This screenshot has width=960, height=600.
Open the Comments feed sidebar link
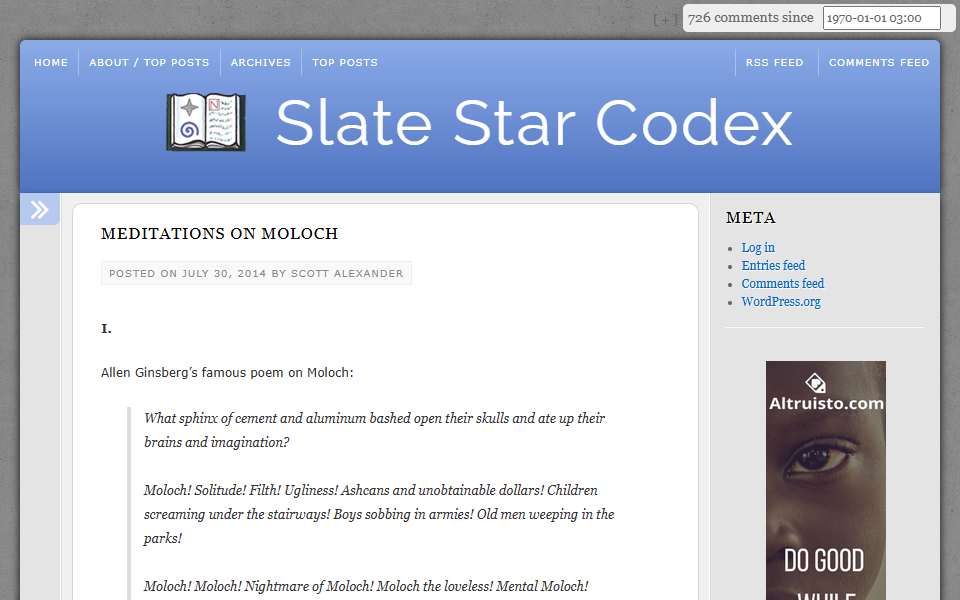(x=782, y=283)
